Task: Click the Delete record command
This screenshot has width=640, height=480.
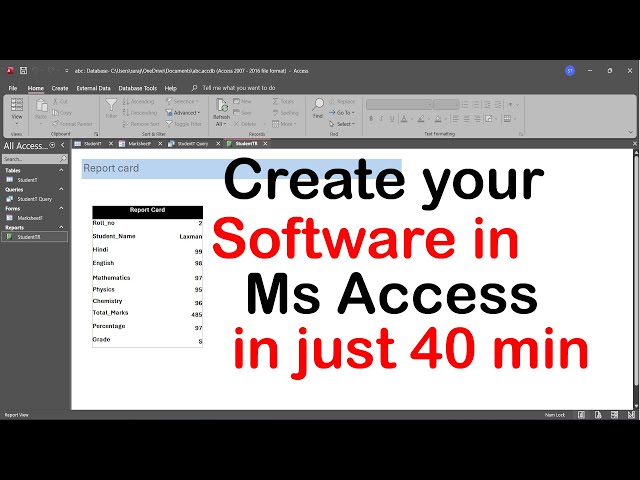Action: tap(245, 124)
